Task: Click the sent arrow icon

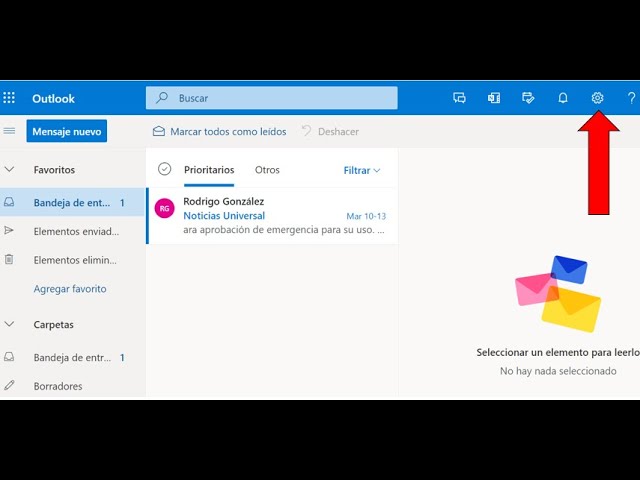Action: point(9,231)
